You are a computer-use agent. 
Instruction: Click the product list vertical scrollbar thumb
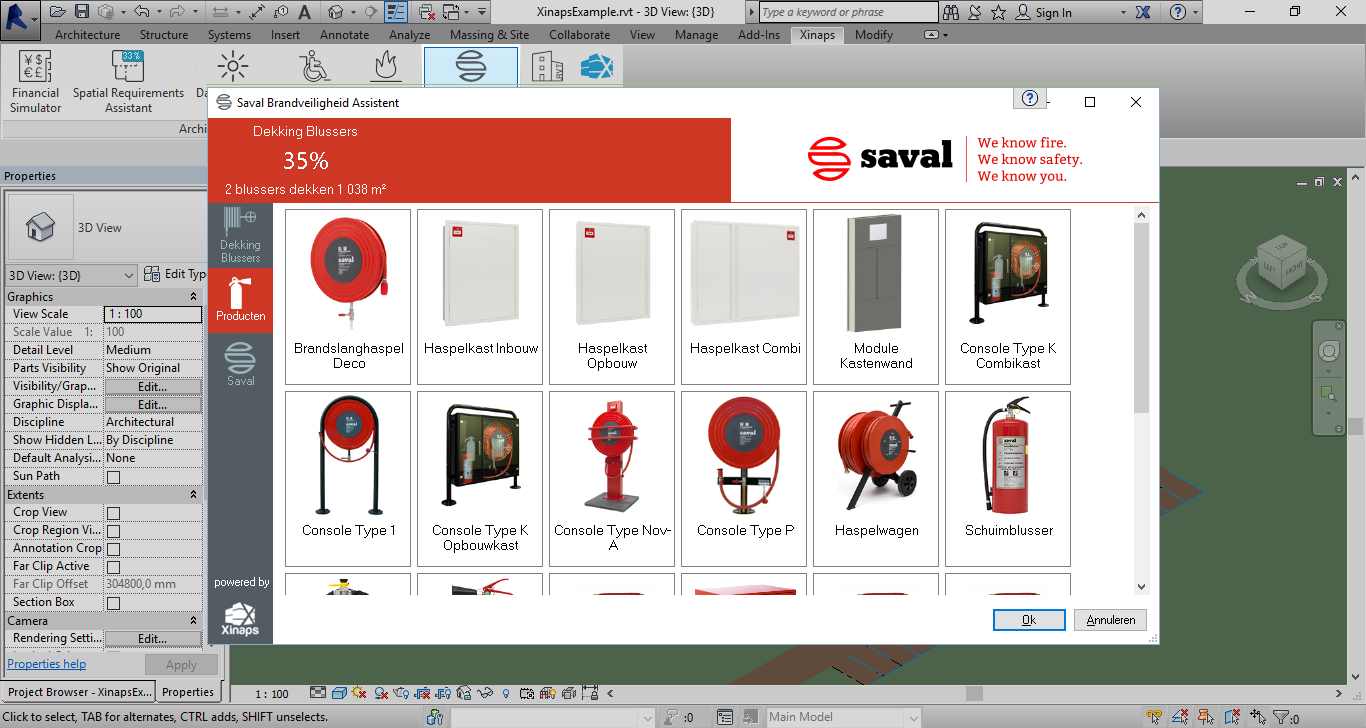(1142, 318)
